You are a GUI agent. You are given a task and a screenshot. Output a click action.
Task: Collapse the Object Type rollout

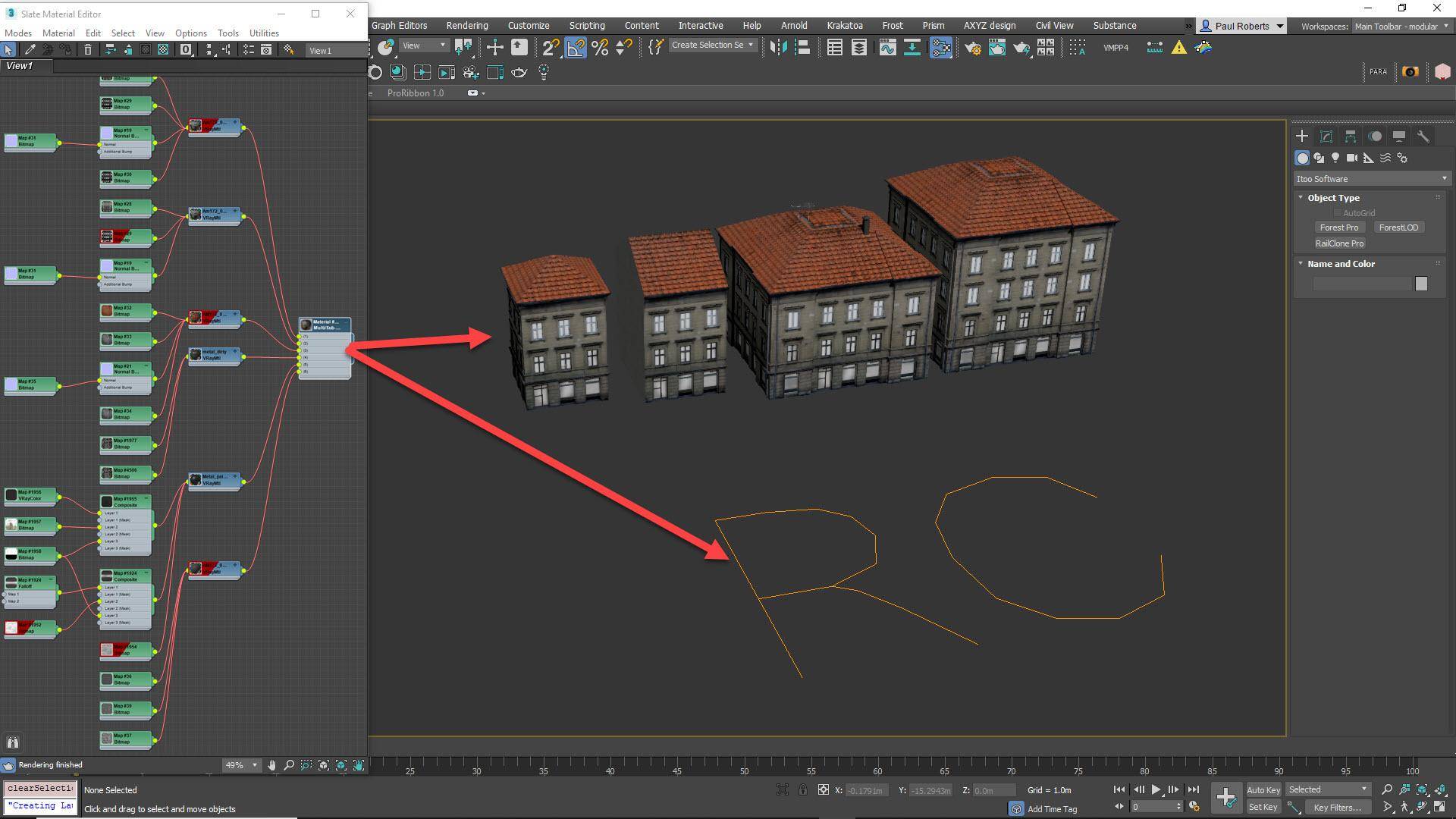[x=1300, y=197]
